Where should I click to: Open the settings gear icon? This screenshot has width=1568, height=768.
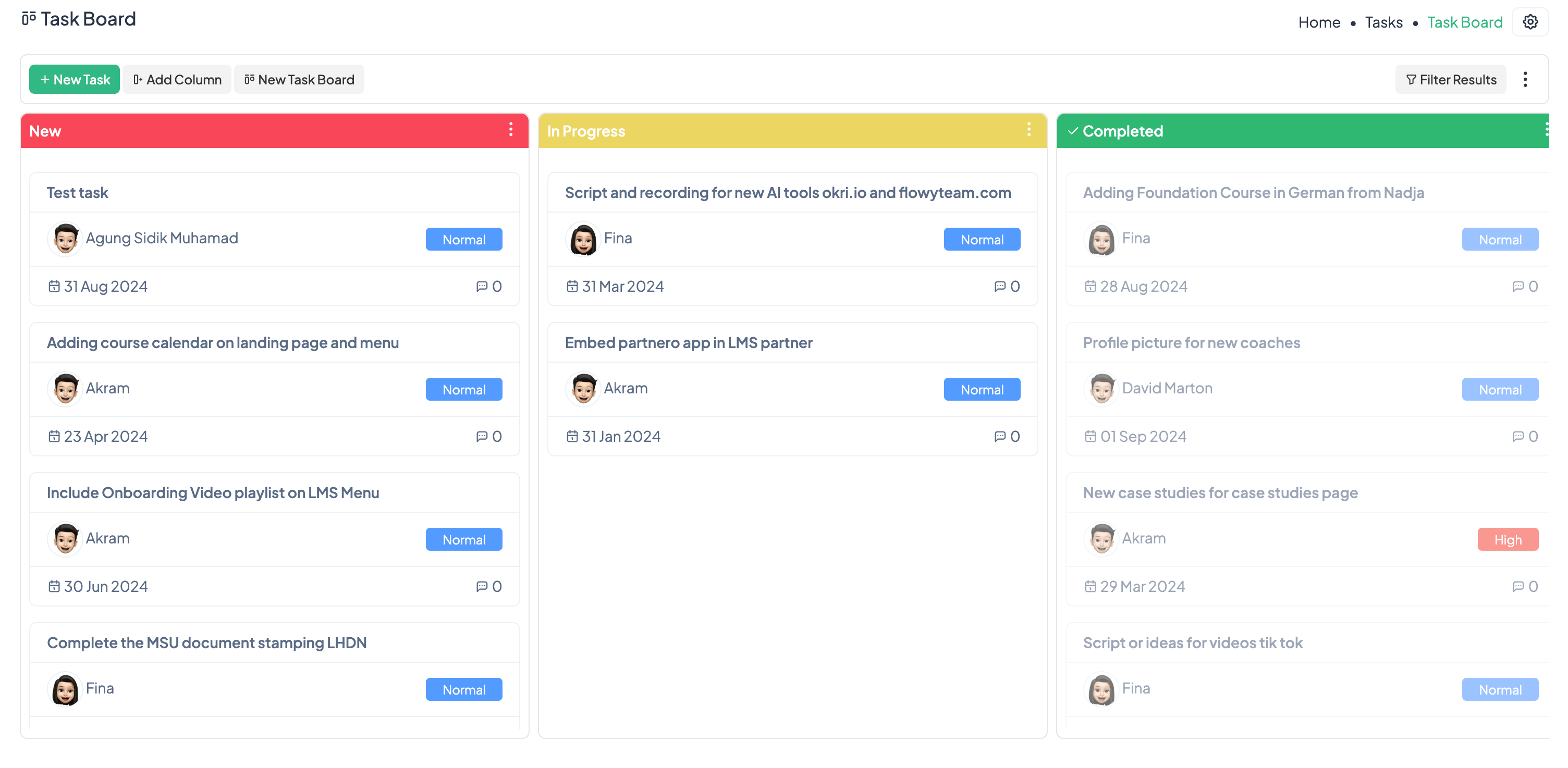(x=1529, y=22)
